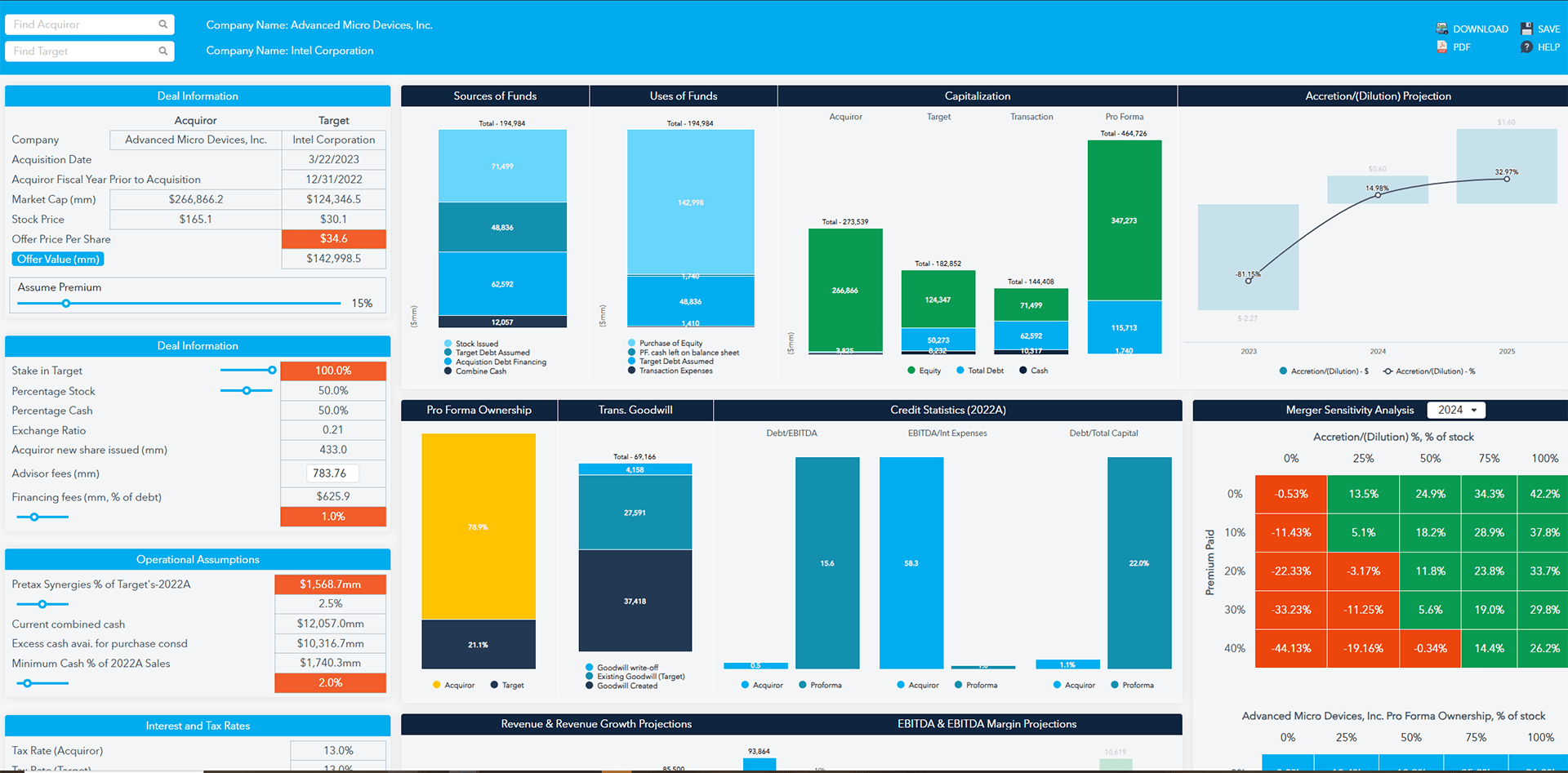Toggle Existing Goodwill (Target) legend marker
The image size is (1568, 773).
(x=590, y=676)
